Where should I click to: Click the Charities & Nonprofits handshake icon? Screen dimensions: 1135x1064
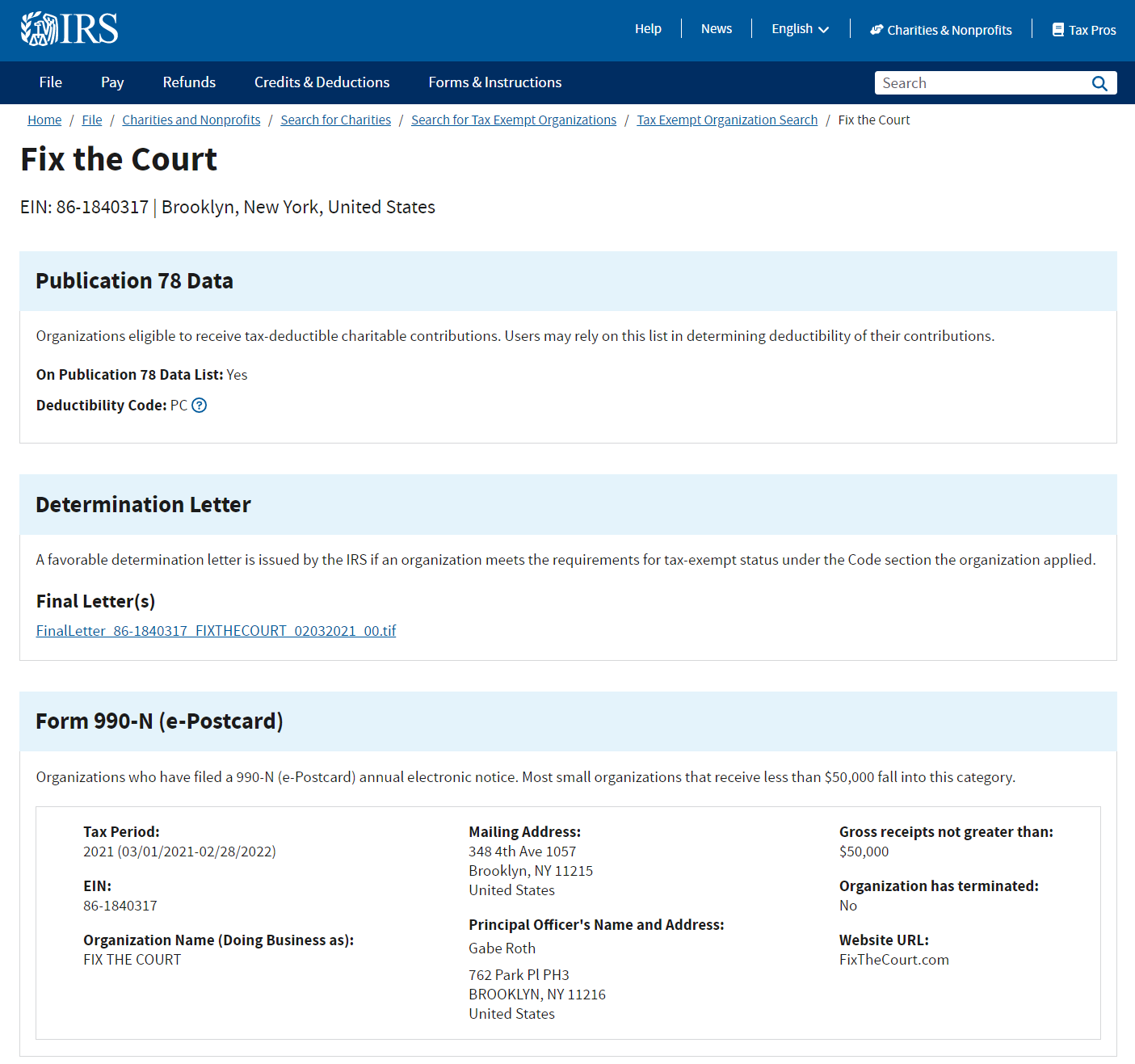point(876,30)
